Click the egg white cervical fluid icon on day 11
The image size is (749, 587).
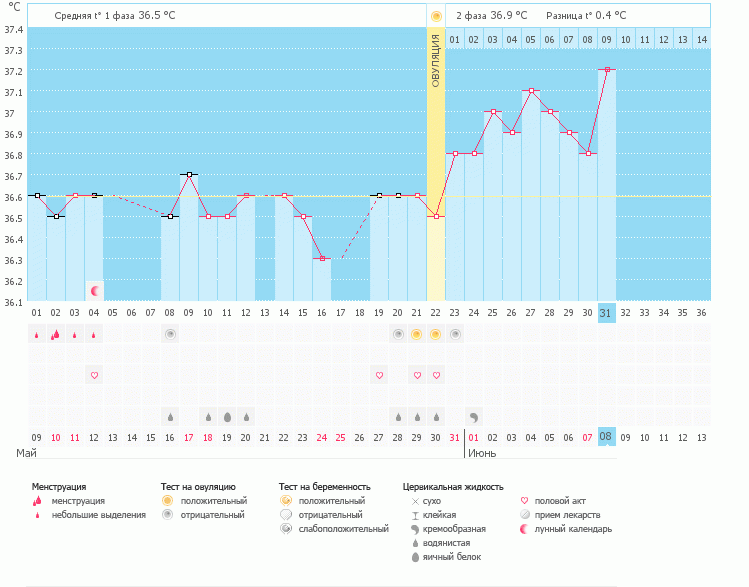point(227,416)
